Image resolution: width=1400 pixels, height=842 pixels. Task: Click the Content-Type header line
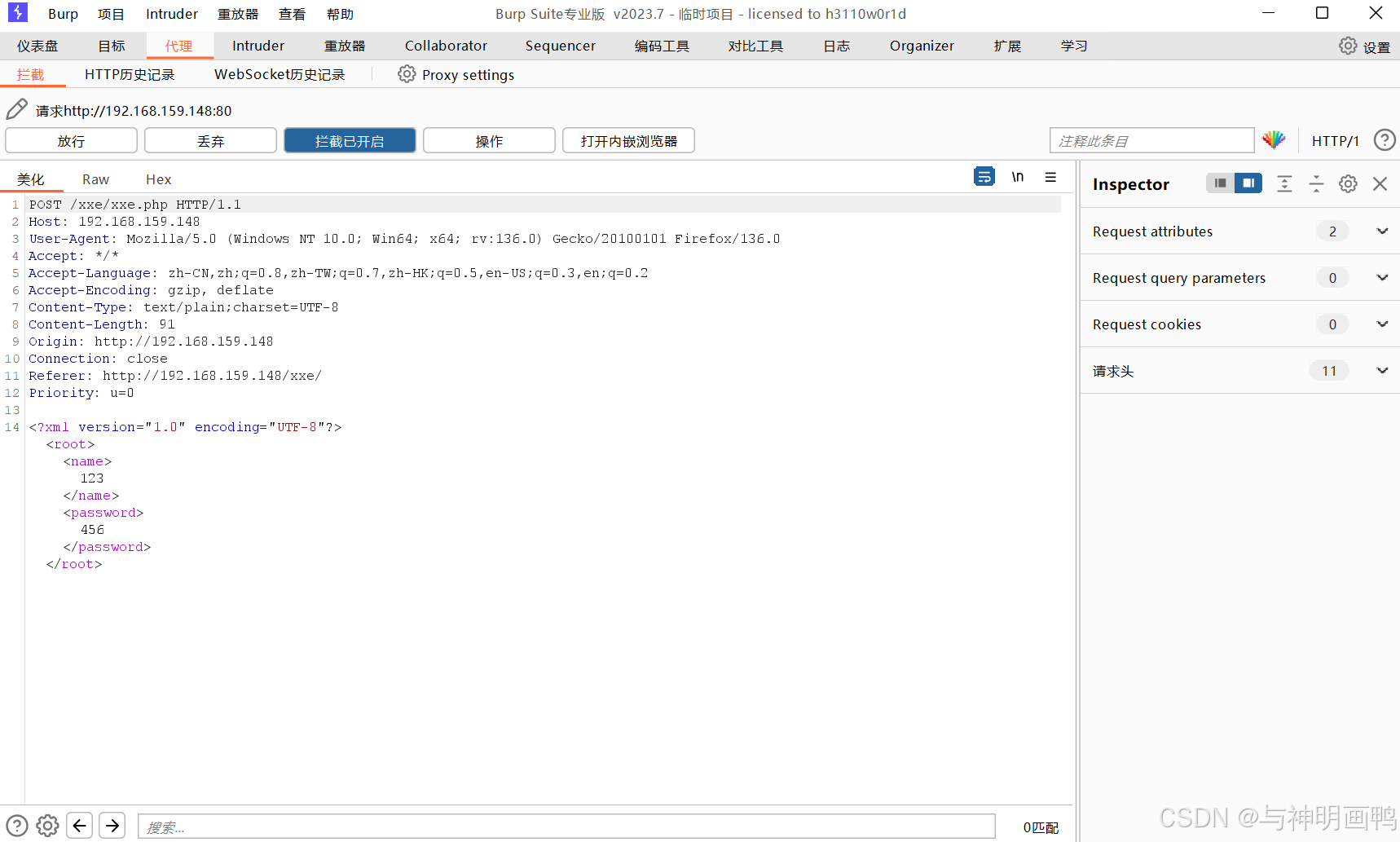[183, 307]
